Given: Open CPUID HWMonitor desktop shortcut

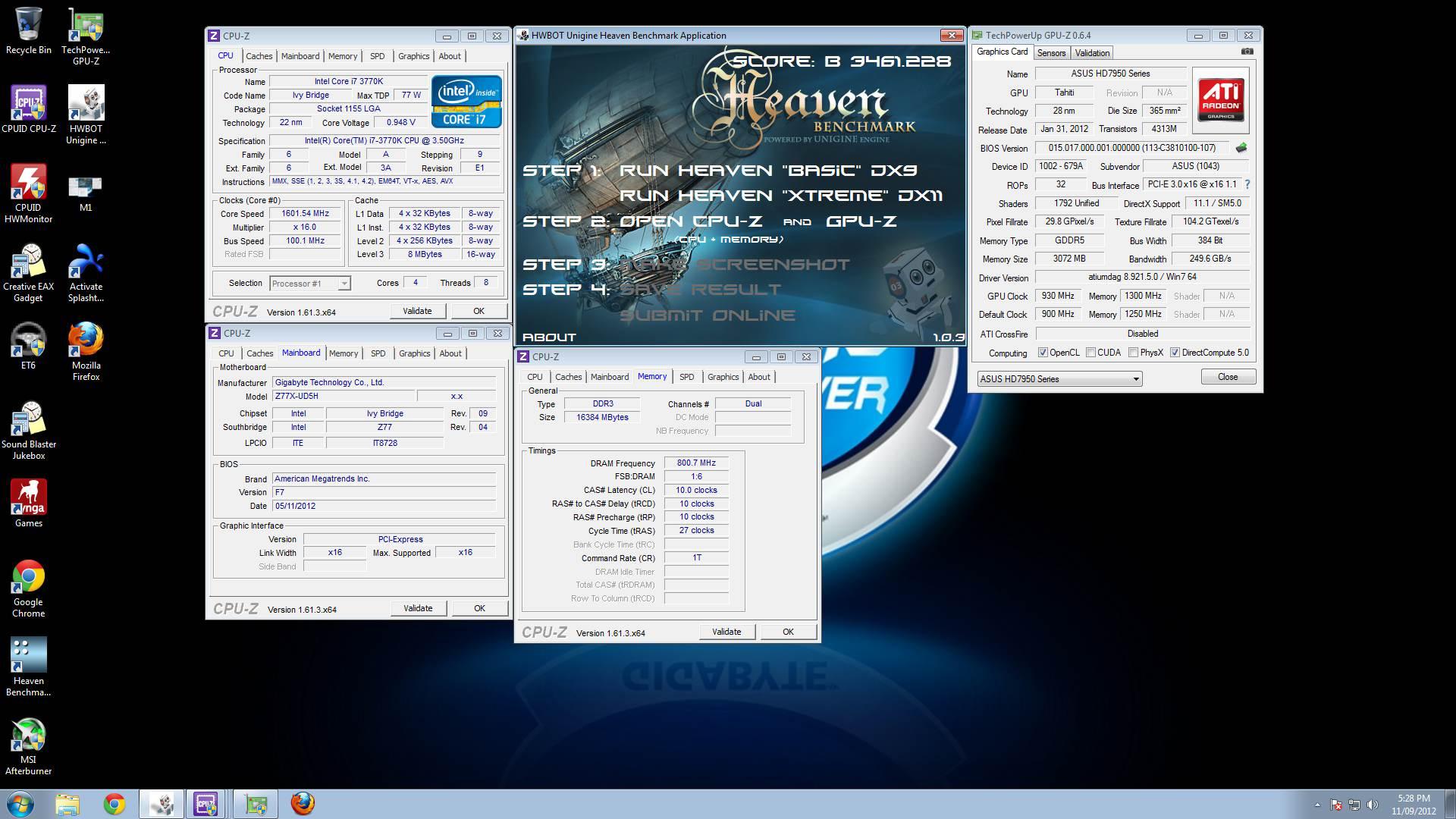Looking at the screenshot, I should point(28,194).
